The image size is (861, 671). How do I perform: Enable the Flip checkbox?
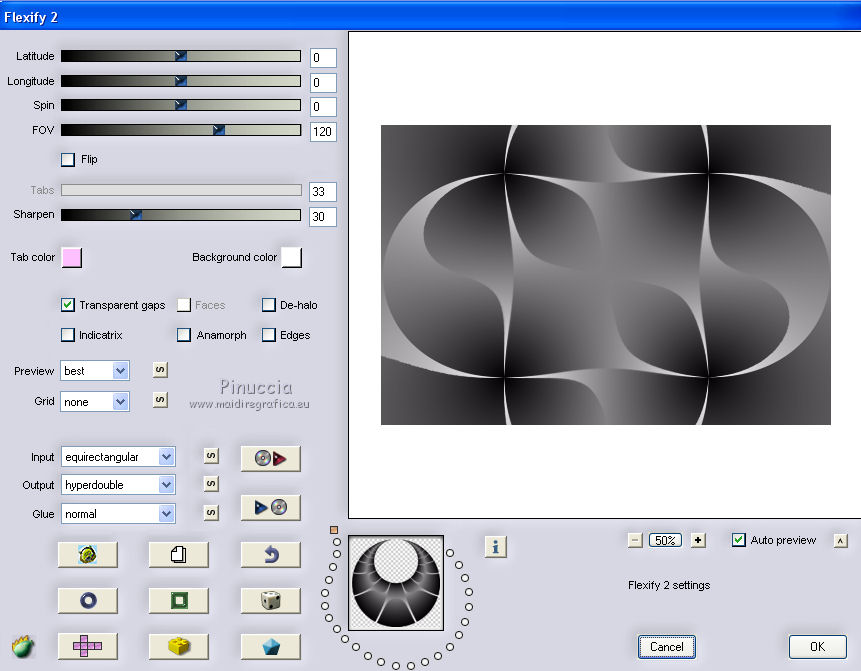tap(68, 159)
